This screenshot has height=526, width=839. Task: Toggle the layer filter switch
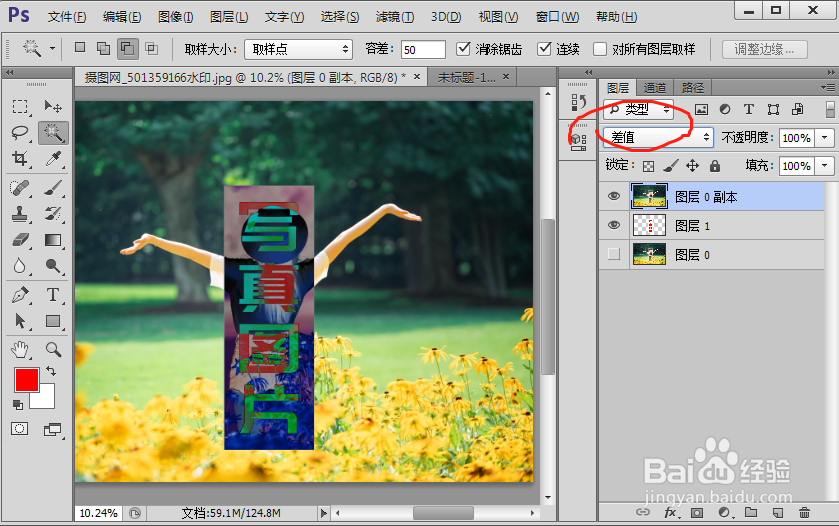pos(830,109)
